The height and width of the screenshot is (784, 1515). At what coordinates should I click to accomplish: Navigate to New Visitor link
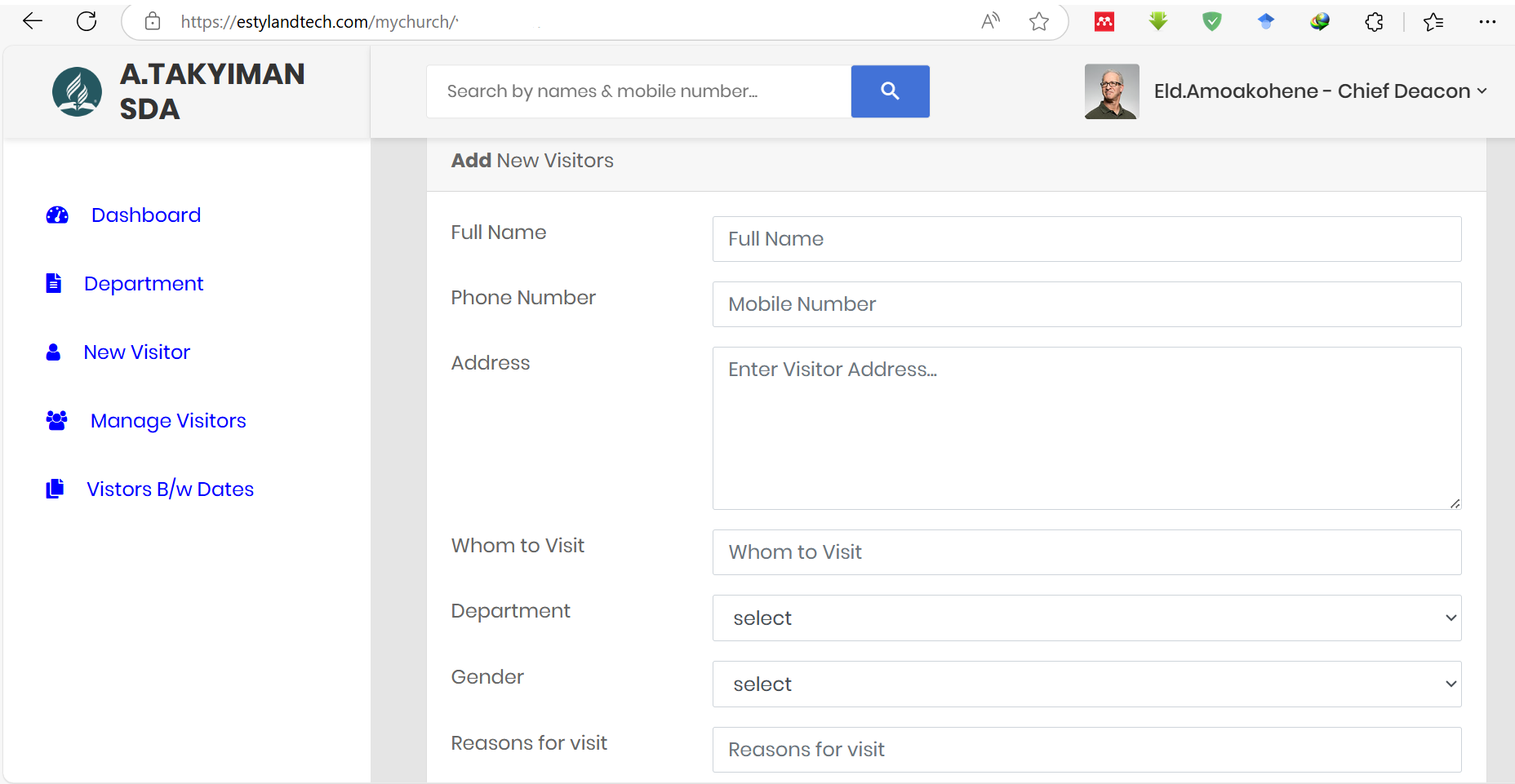[137, 352]
